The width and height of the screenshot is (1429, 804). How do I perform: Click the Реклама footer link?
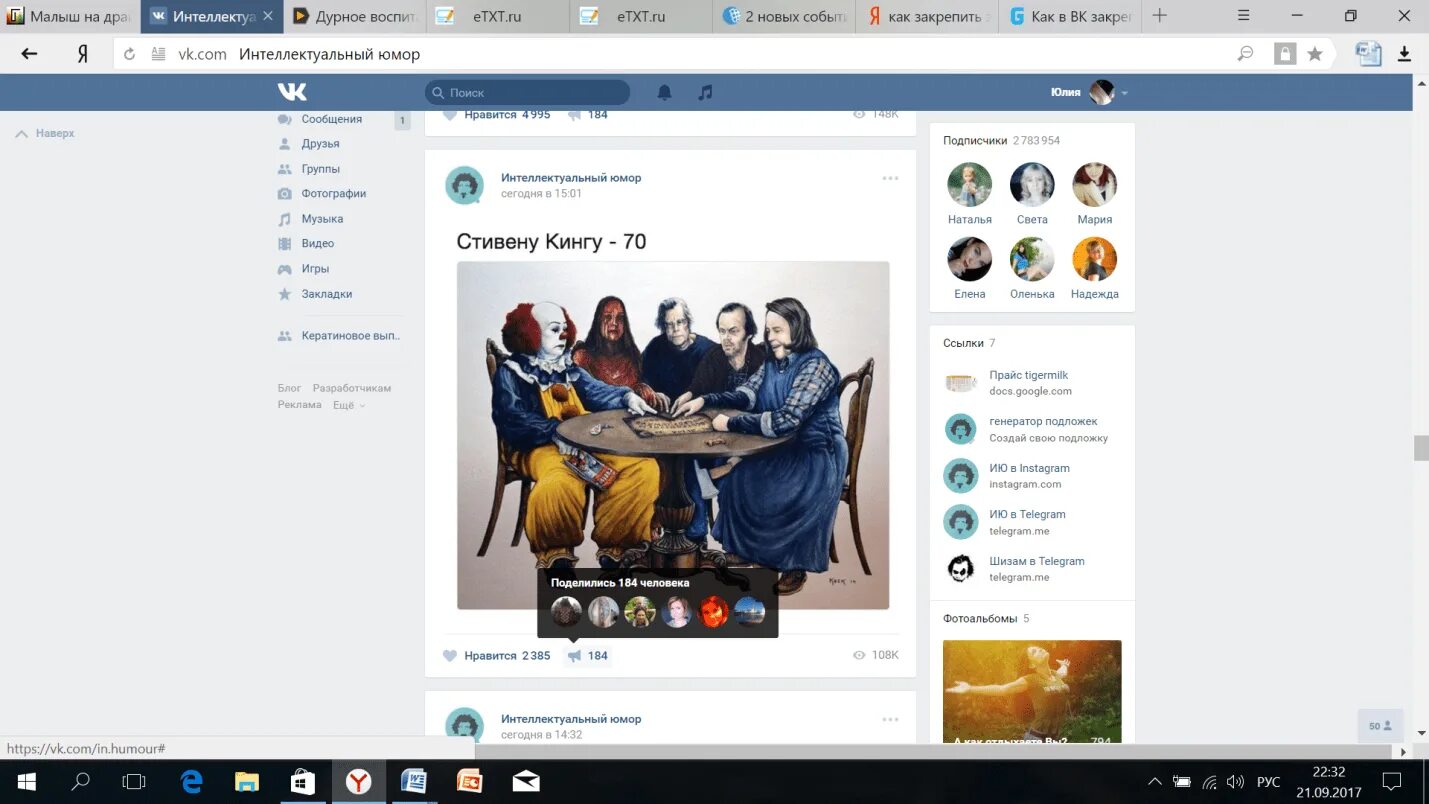[300, 405]
